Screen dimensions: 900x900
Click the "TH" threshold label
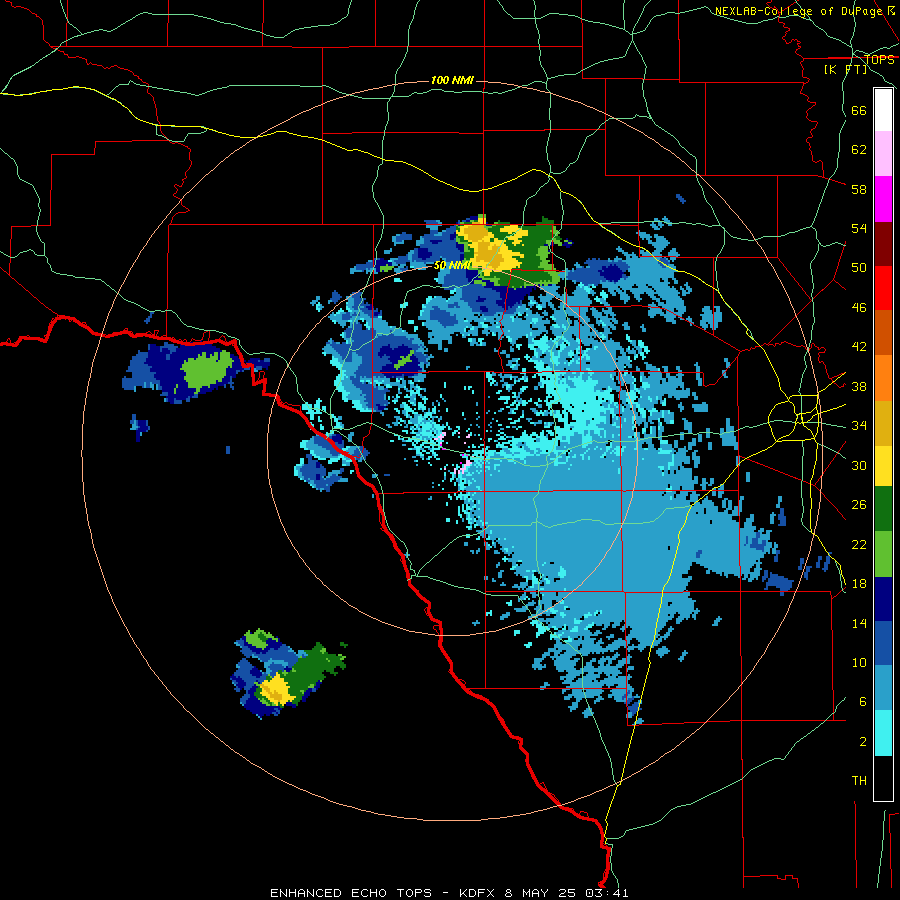click(x=859, y=781)
